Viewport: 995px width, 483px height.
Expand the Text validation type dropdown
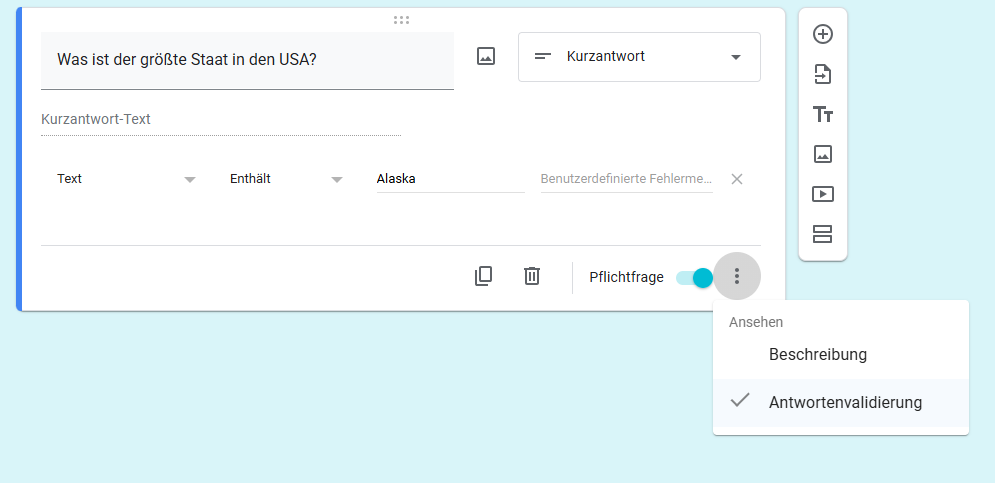click(x=126, y=179)
